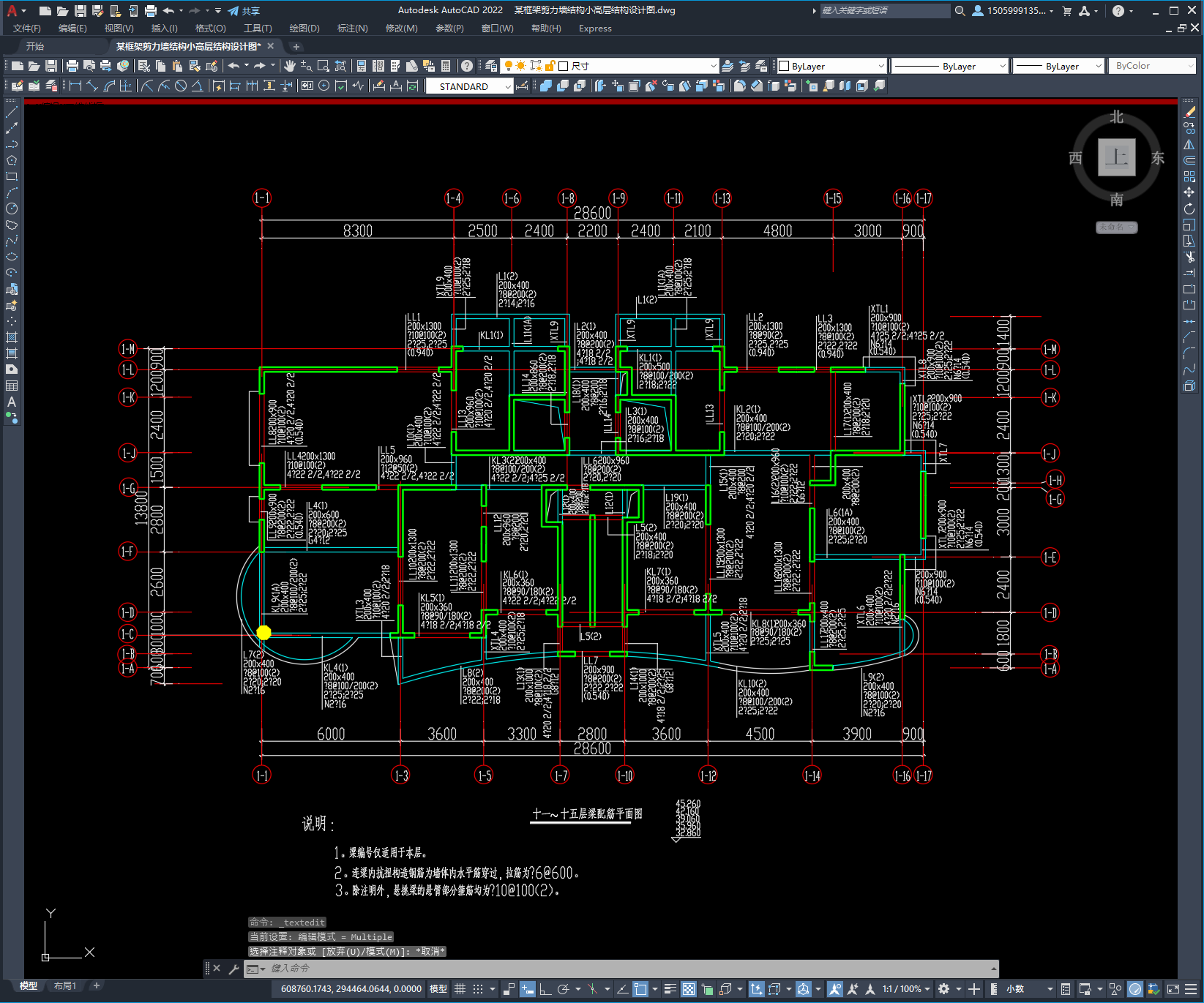Toggle annotation visibility in status bar
This screenshot has width=1204, height=1003.
point(834,989)
